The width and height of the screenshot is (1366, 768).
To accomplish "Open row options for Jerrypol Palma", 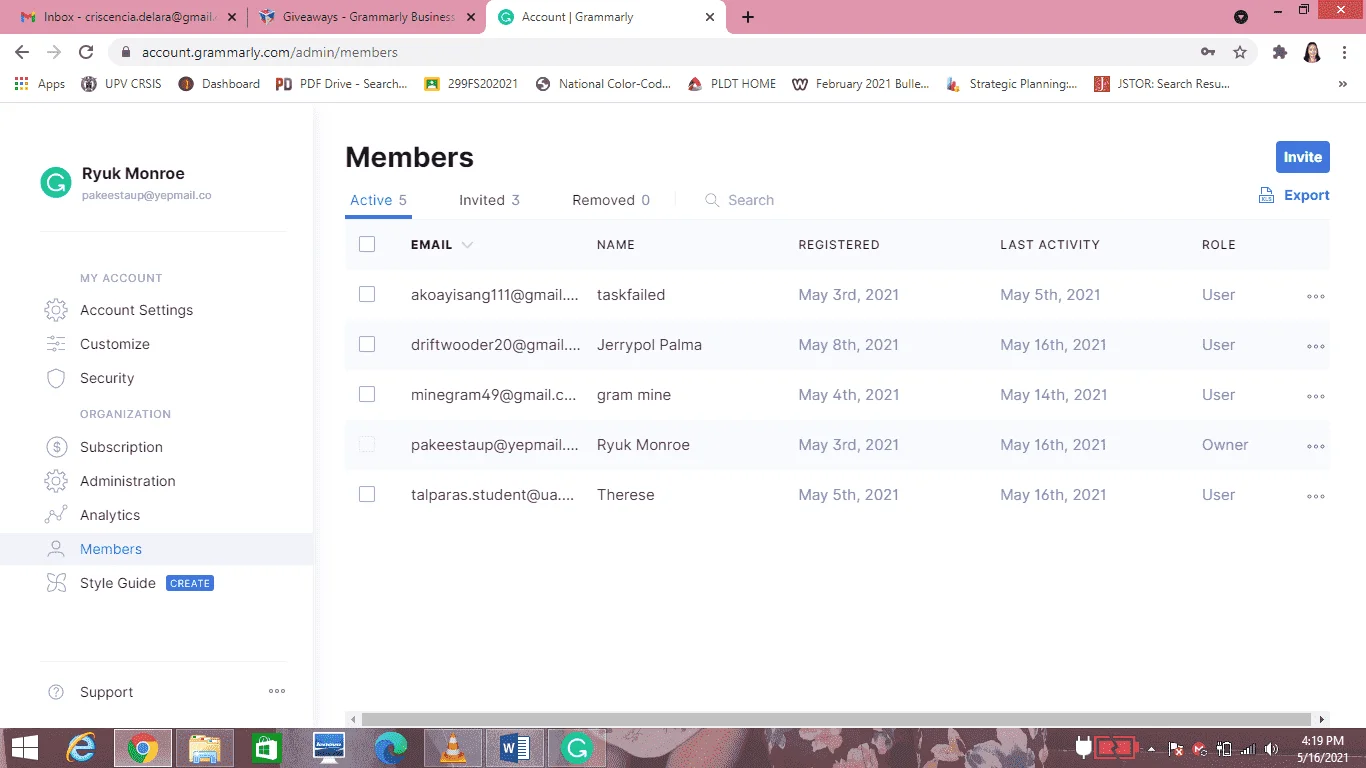I will point(1315,346).
